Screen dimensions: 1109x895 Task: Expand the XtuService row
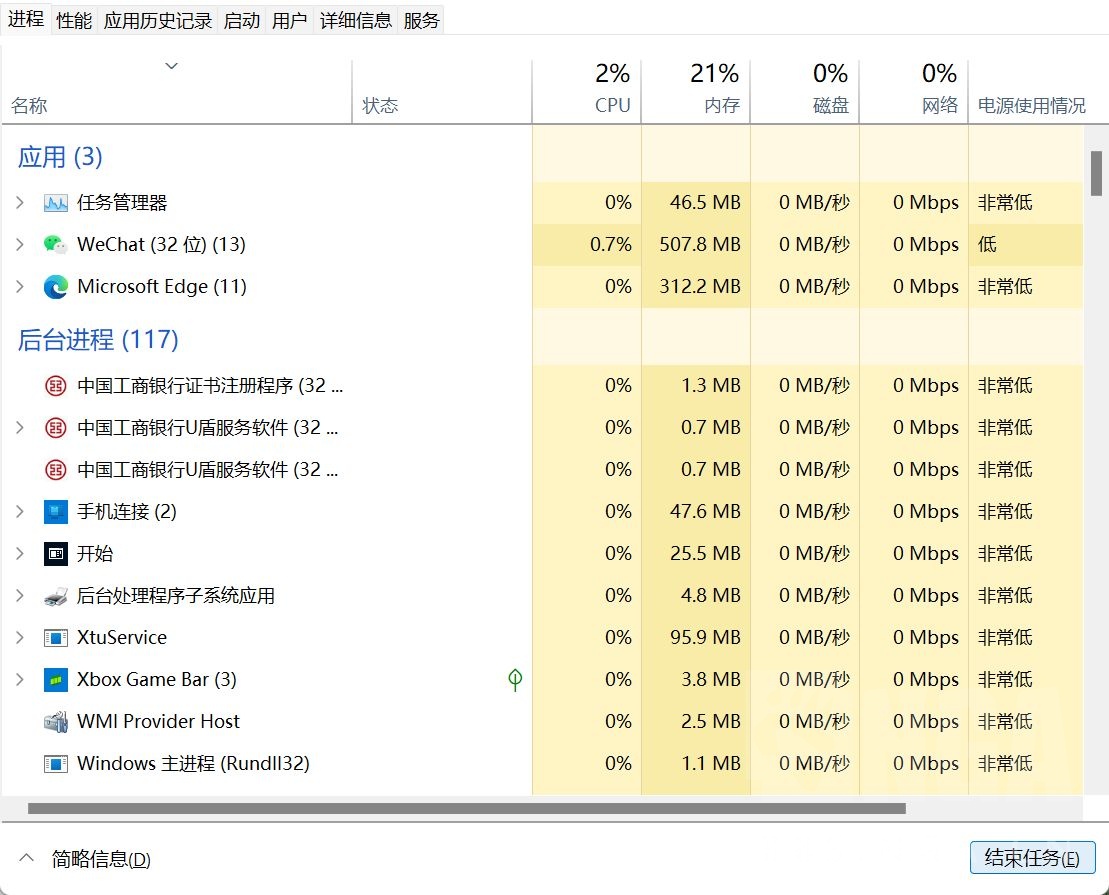point(20,637)
